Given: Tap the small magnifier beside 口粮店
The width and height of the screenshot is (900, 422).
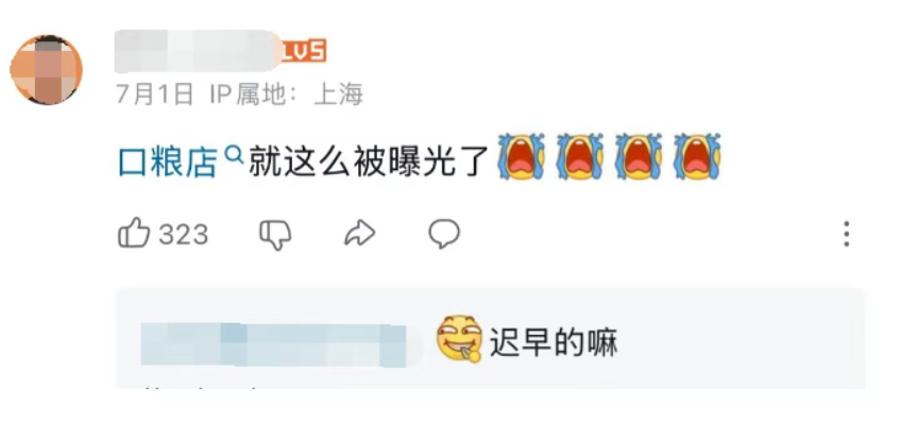Looking at the screenshot, I should point(233,154).
